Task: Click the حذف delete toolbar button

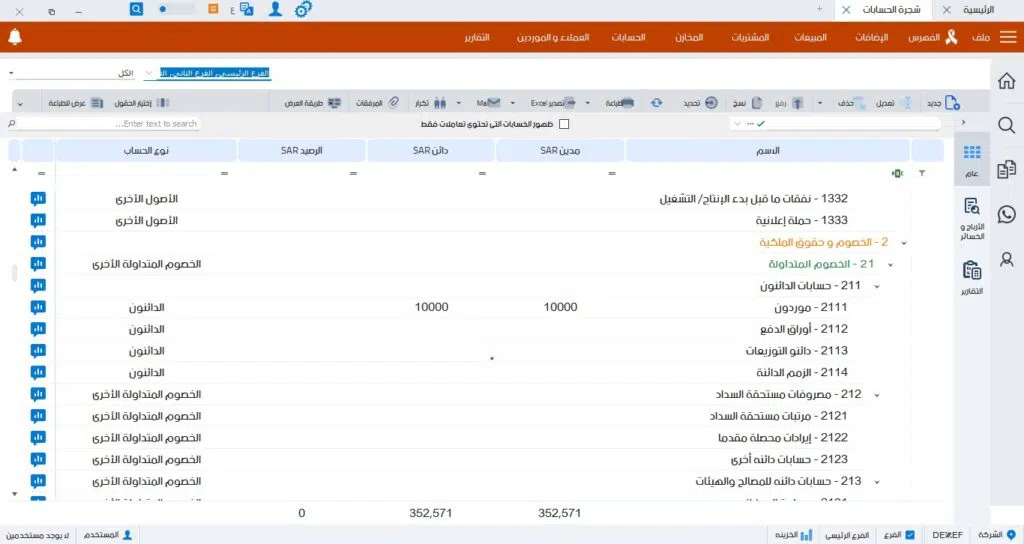Action: point(852,103)
